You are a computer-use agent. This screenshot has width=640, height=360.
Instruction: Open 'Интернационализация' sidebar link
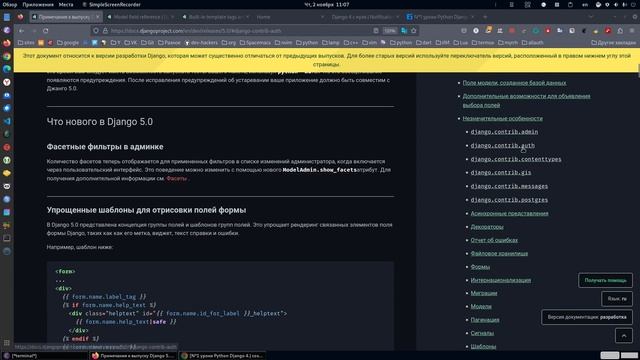click(501, 280)
